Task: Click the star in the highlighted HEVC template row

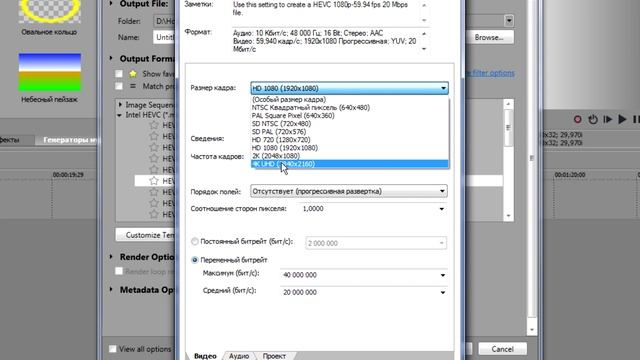Action: 153,180
